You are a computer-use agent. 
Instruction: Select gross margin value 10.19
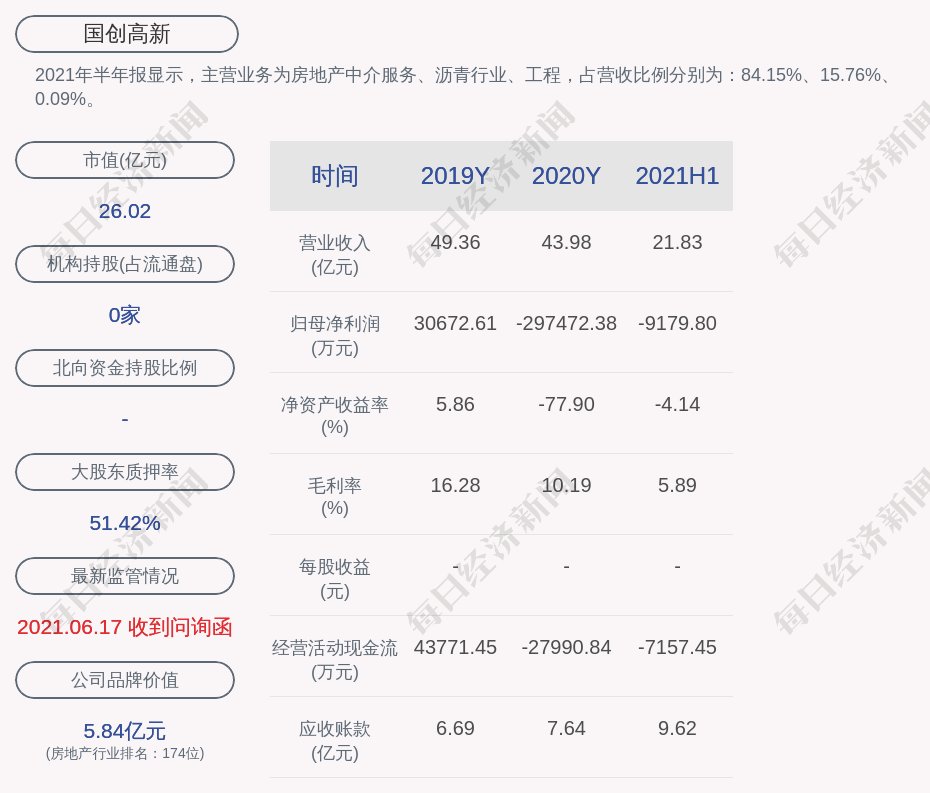tap(566, 485)
